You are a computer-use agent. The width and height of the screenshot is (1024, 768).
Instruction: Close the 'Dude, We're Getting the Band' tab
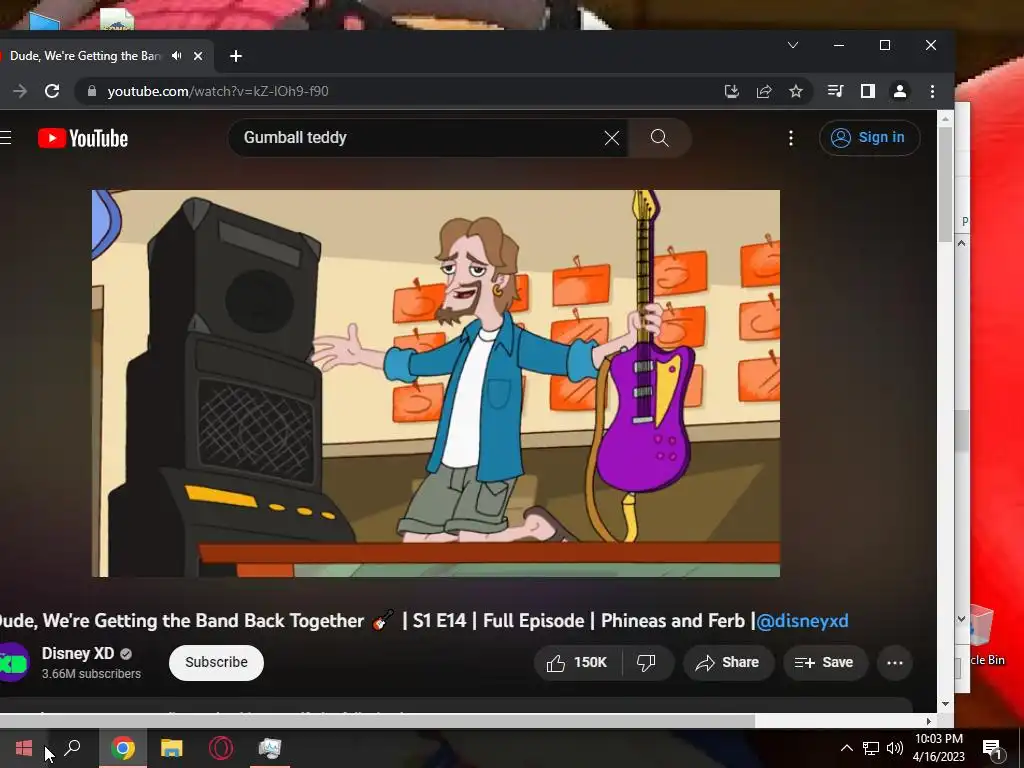198,56
